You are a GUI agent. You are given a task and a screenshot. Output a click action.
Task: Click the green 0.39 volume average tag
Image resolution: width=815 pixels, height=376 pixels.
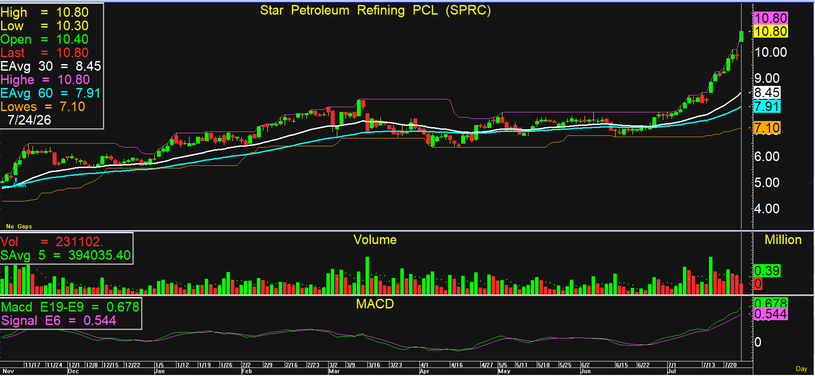click(x=766, y=271)
